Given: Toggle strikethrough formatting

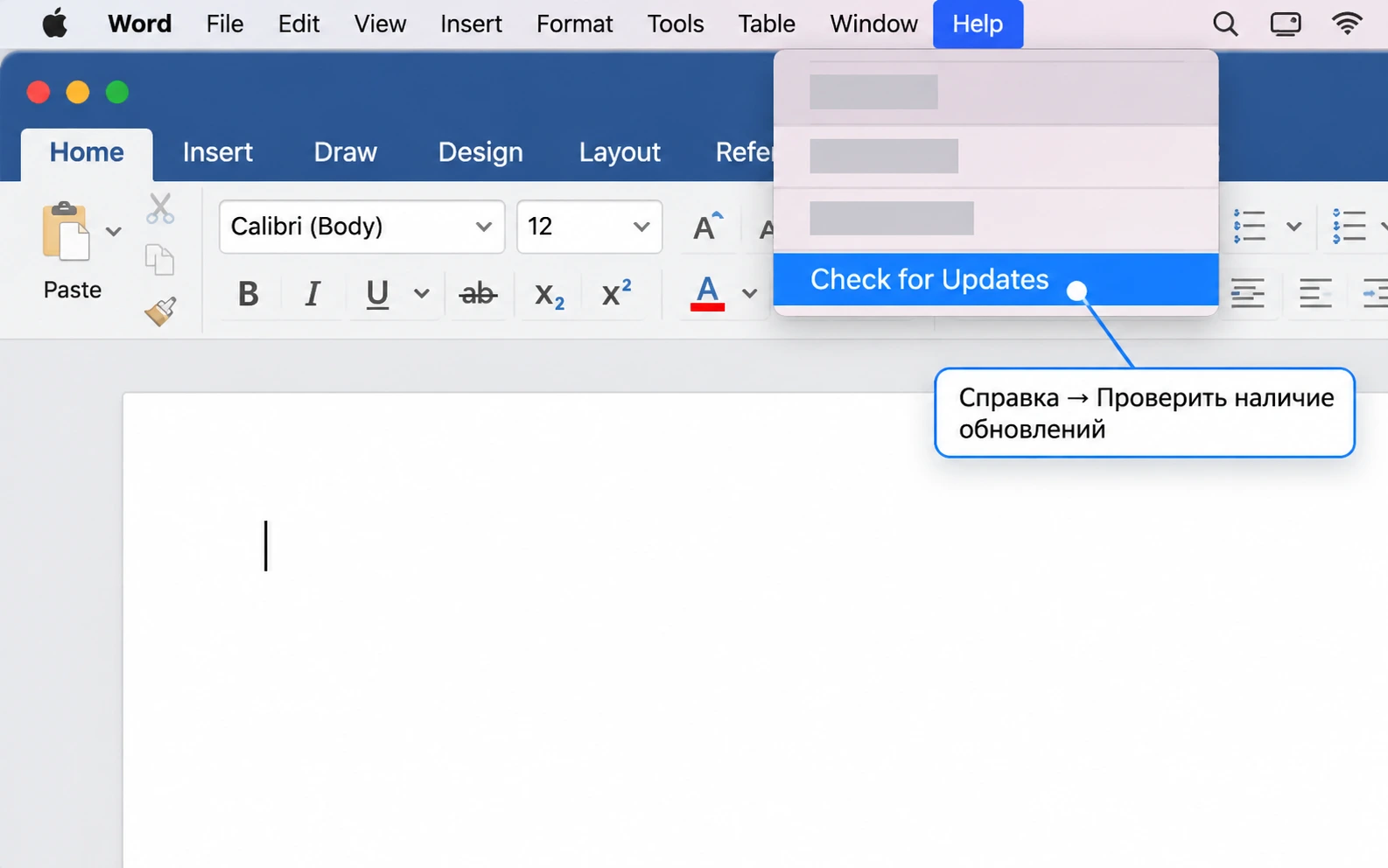Looking at the screenshot, I should pos(478,294).
